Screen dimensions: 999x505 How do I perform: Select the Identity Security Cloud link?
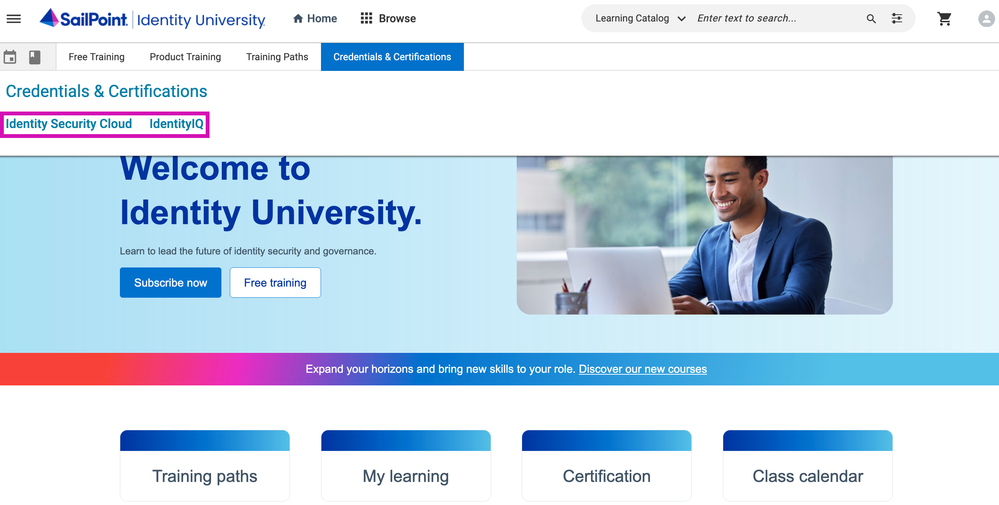(x=69, y=124)
